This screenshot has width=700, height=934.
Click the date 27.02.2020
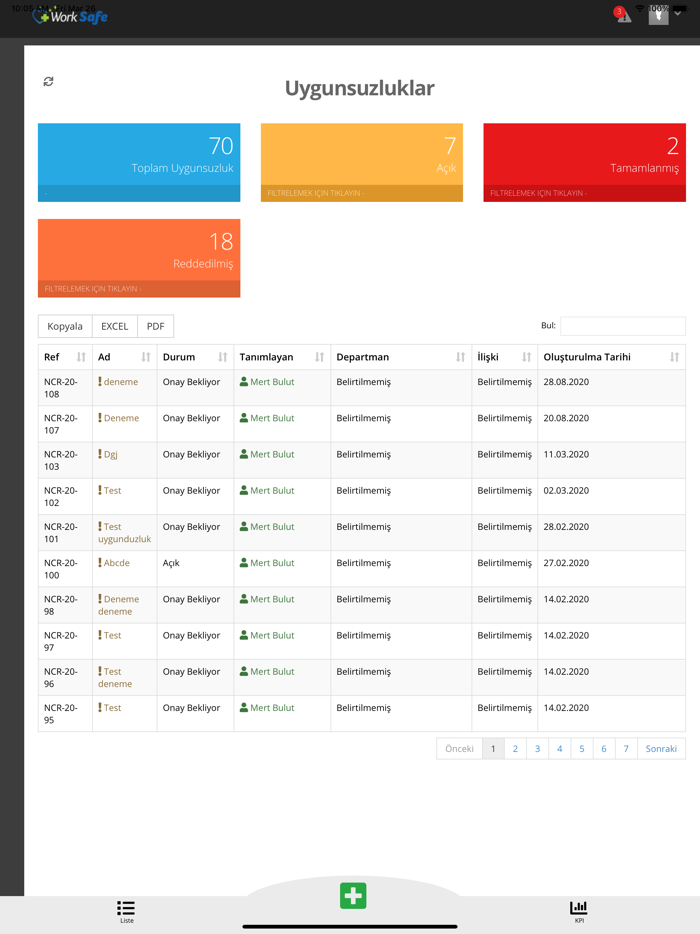coord(566,563)
